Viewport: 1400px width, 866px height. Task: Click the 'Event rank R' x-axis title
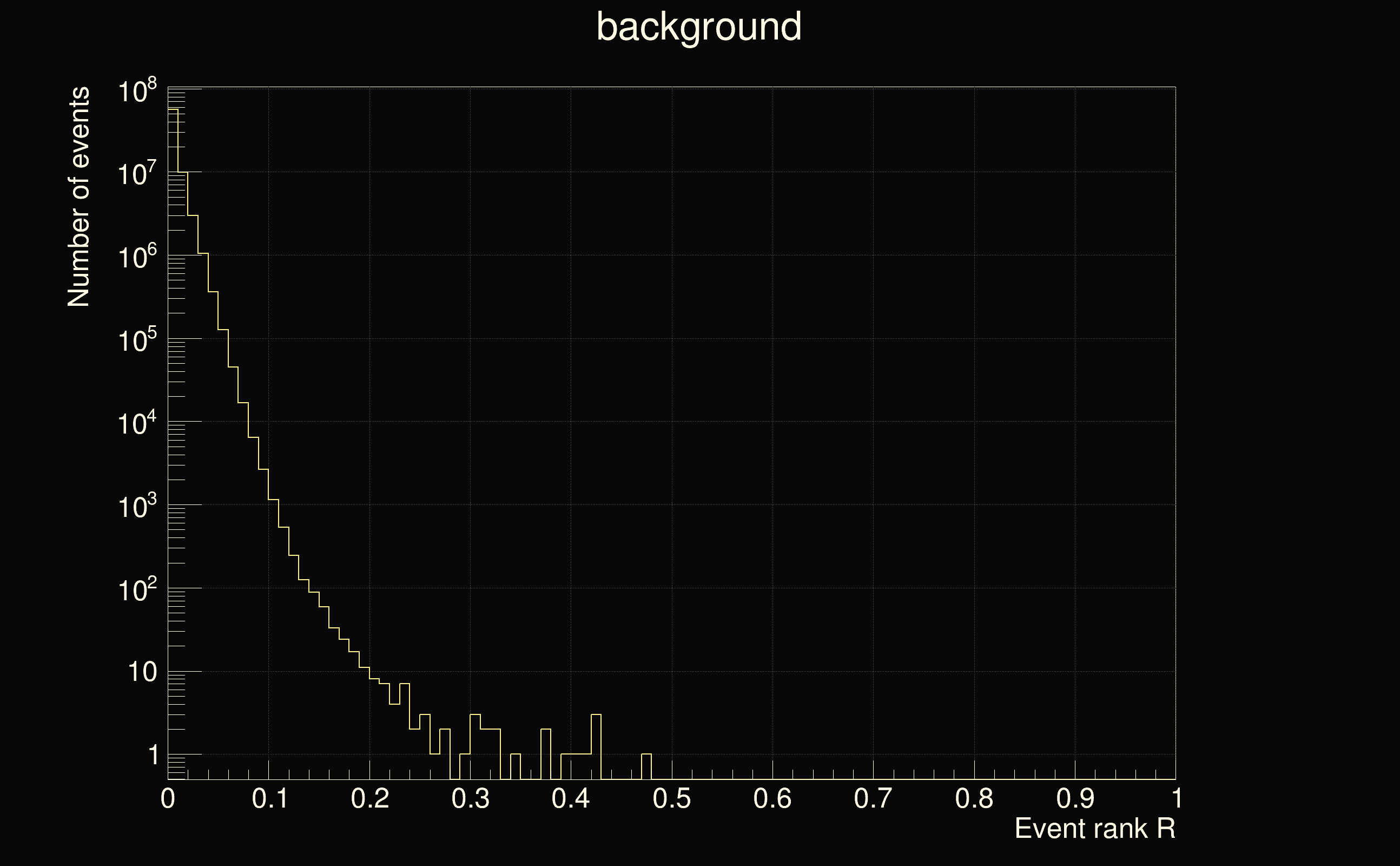(1094, 828)
